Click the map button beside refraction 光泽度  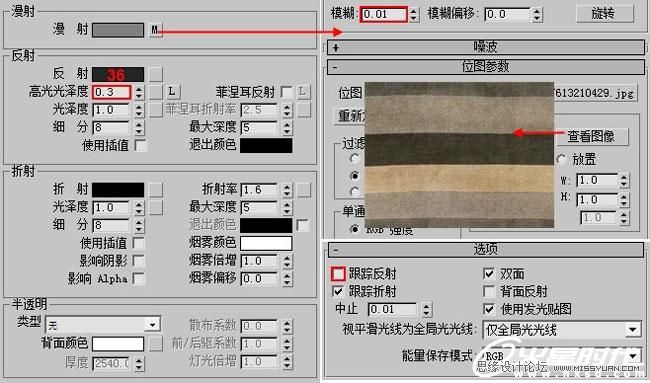(x=155, y=207)
